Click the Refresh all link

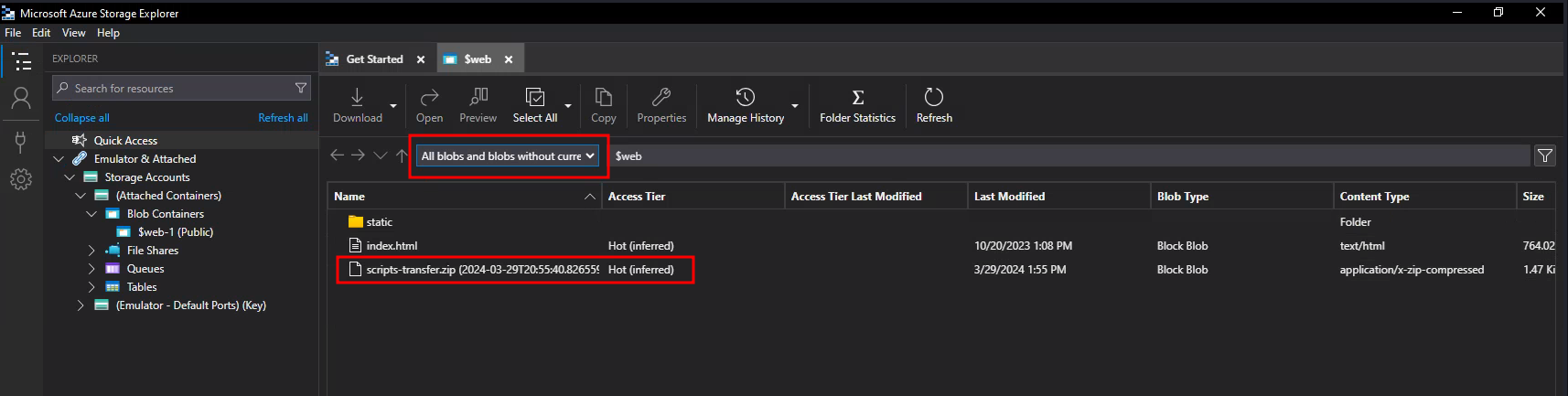pyautogui.click(x=283, y=118)
